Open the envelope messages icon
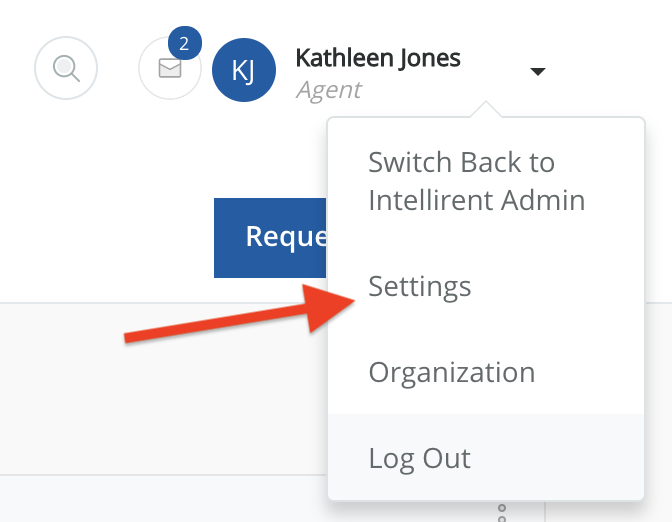The width and height of the screenshot is (672, 522). (169, 69)
